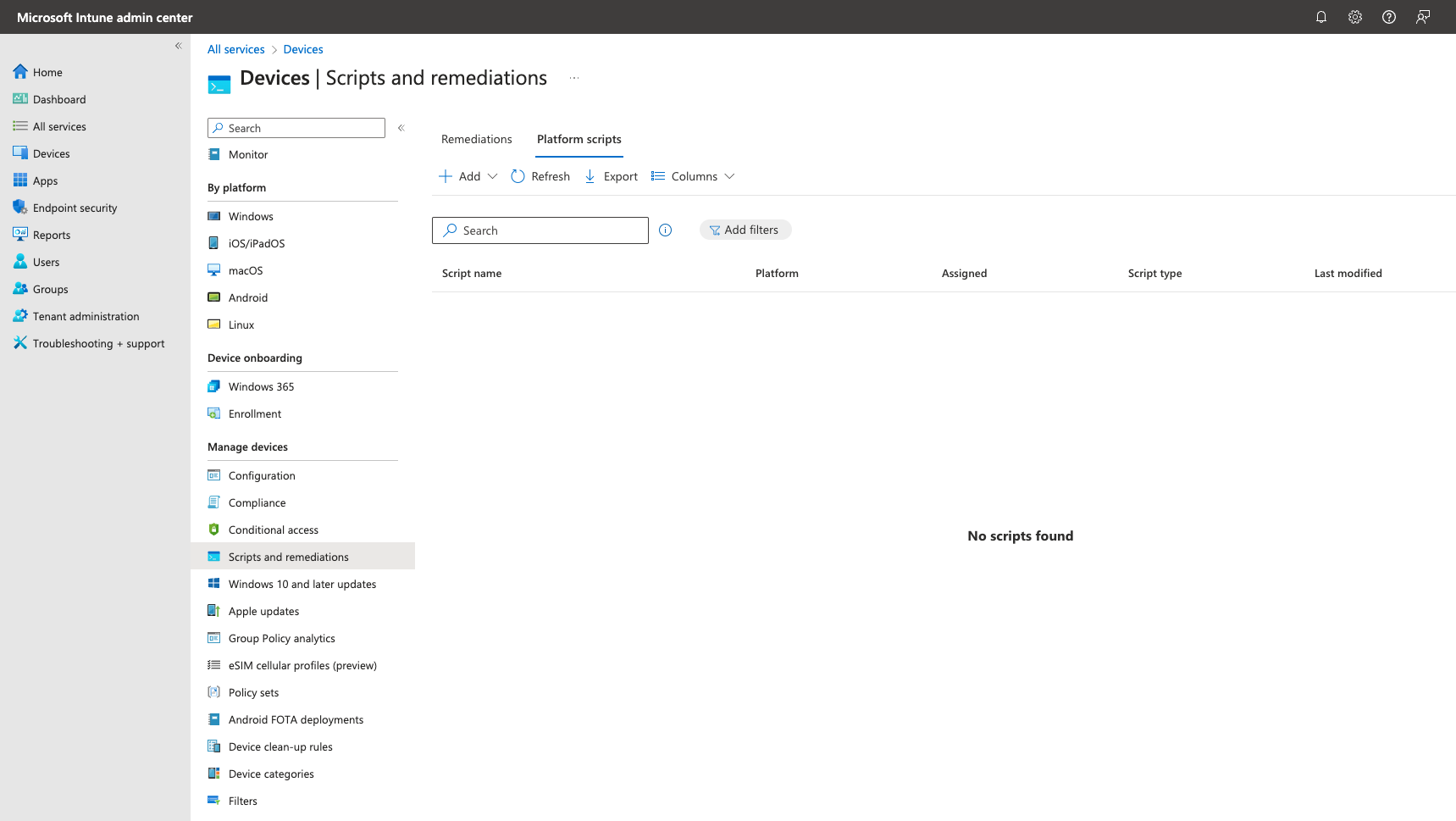1456x821 pixels.
Task: Click Troubleshooting + support wrench icon
Action: (20, 342)
